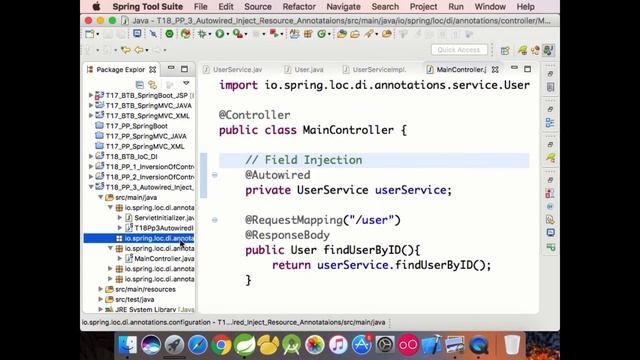Click the green Run toolbar button
The height and width of the screenshot is (360, 640).
[220, 34]
